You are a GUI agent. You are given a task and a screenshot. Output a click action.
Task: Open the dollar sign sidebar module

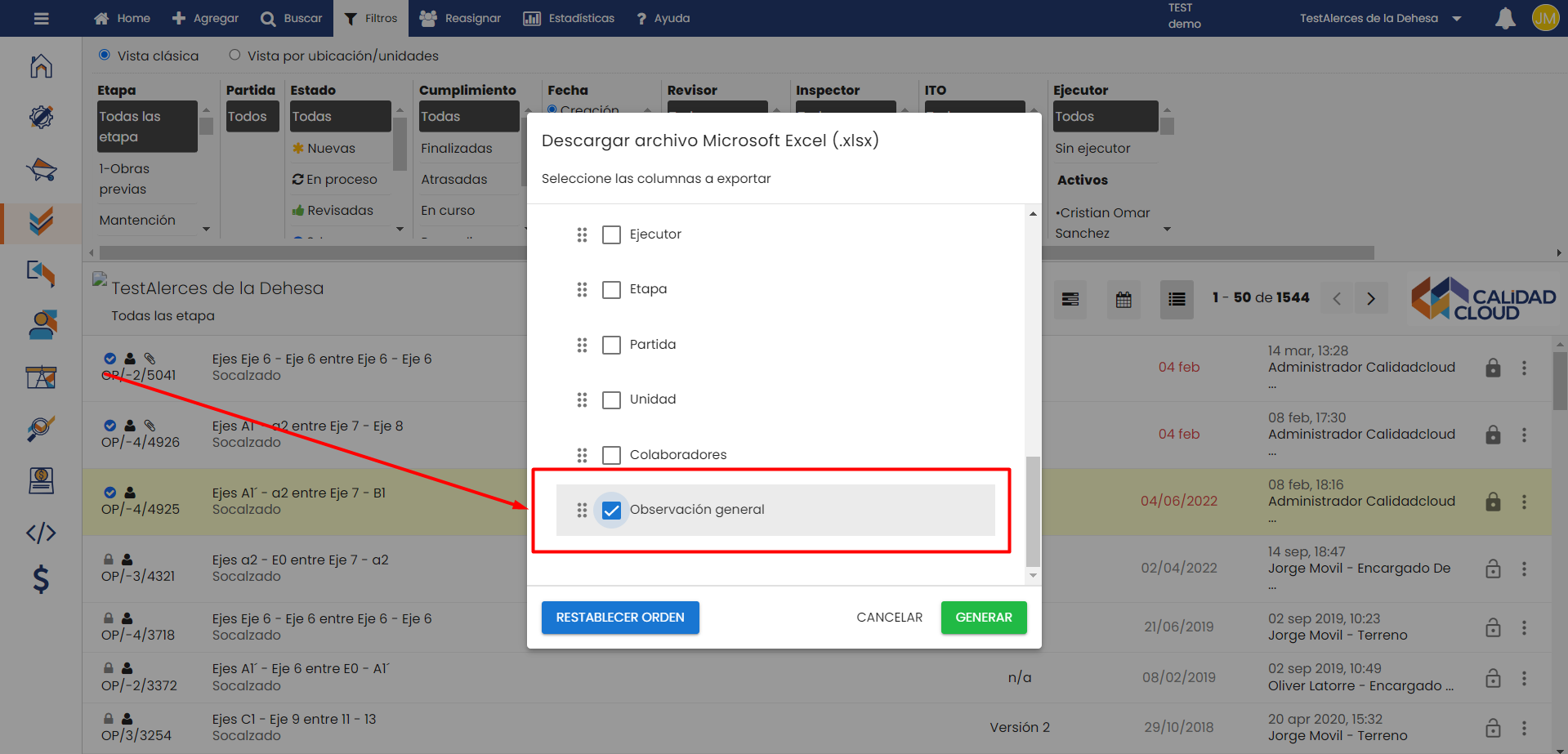[x=41, y=579]
